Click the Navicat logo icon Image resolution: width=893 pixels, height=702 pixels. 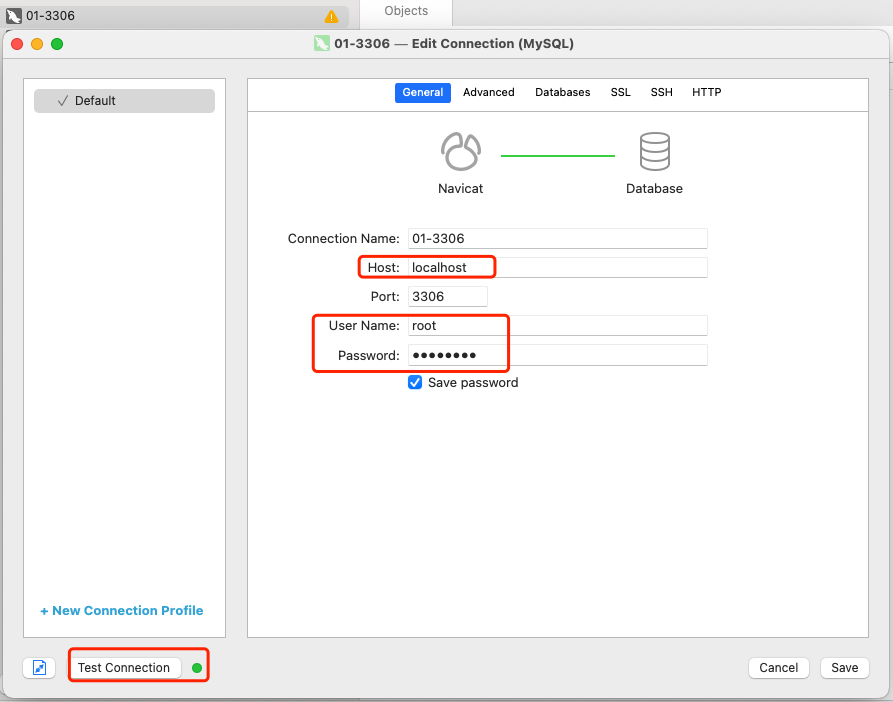click(x=460, y=151)
